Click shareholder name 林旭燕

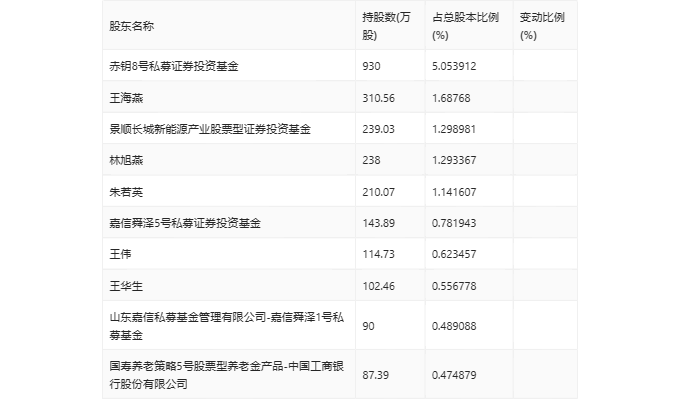[126, 160]
